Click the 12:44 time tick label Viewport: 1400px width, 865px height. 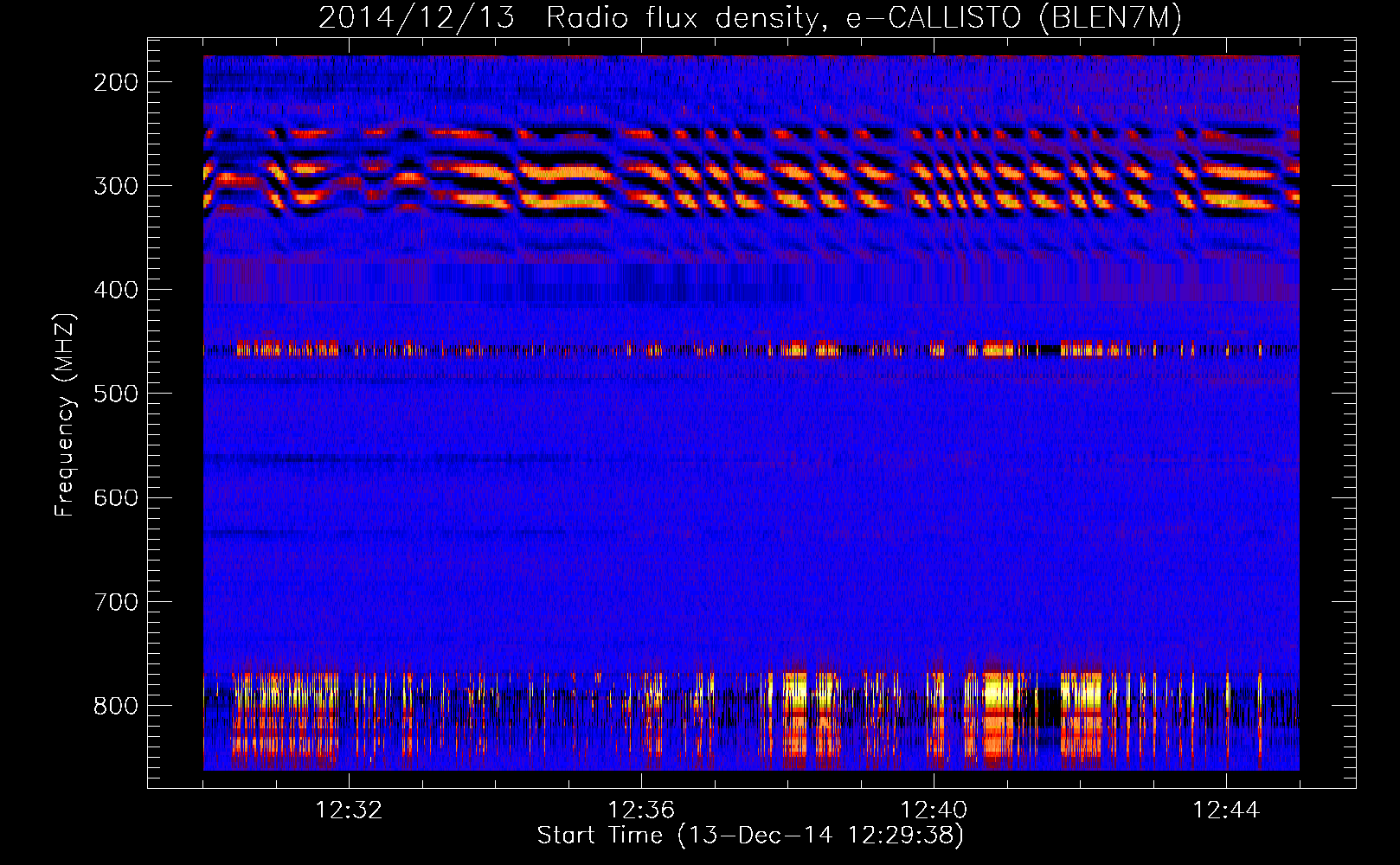[x=1226, y=811]
